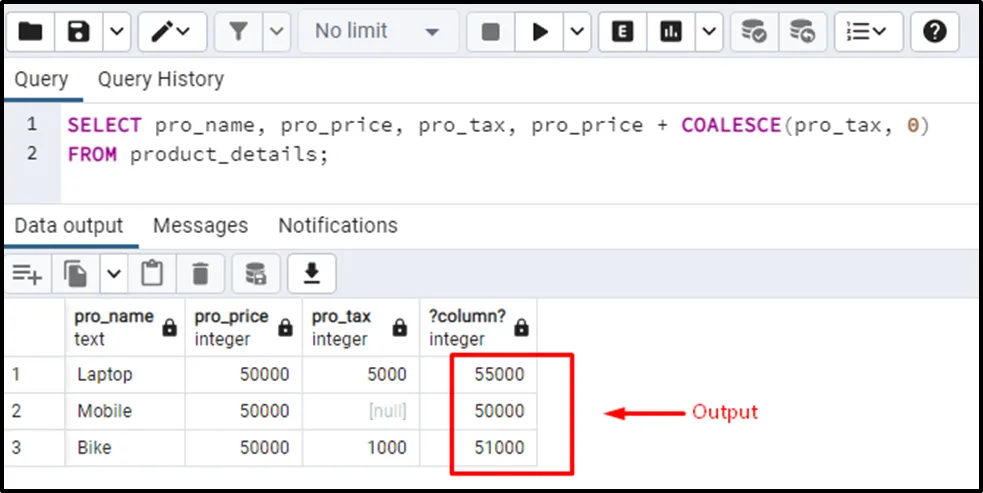The image size is (983, 493).
Task: Switch to the Query History tab
Action: pyautogui.click(x=160, y=79)
